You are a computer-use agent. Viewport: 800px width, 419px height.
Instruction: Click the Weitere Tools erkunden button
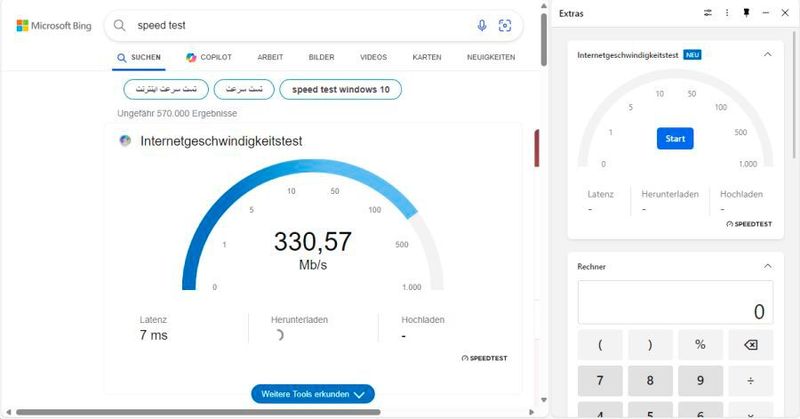pos(313,394)
